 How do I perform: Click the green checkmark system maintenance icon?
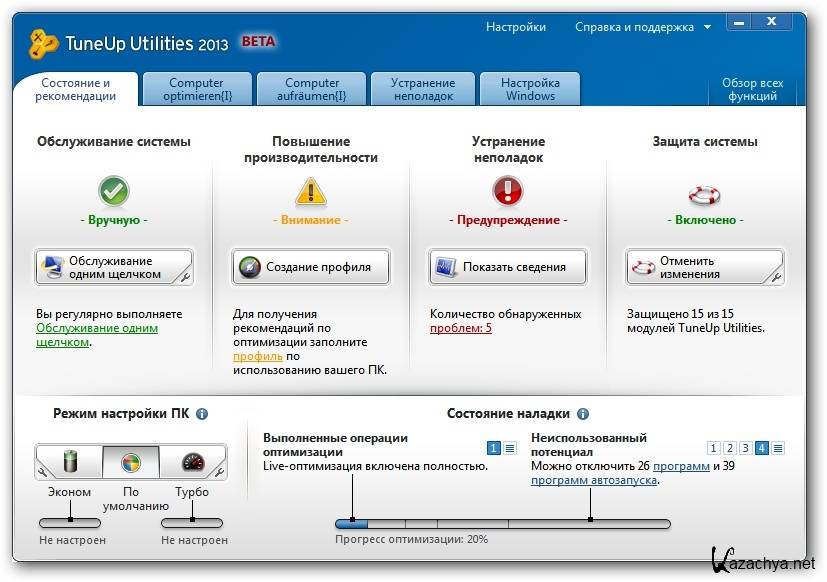[114, 190]
